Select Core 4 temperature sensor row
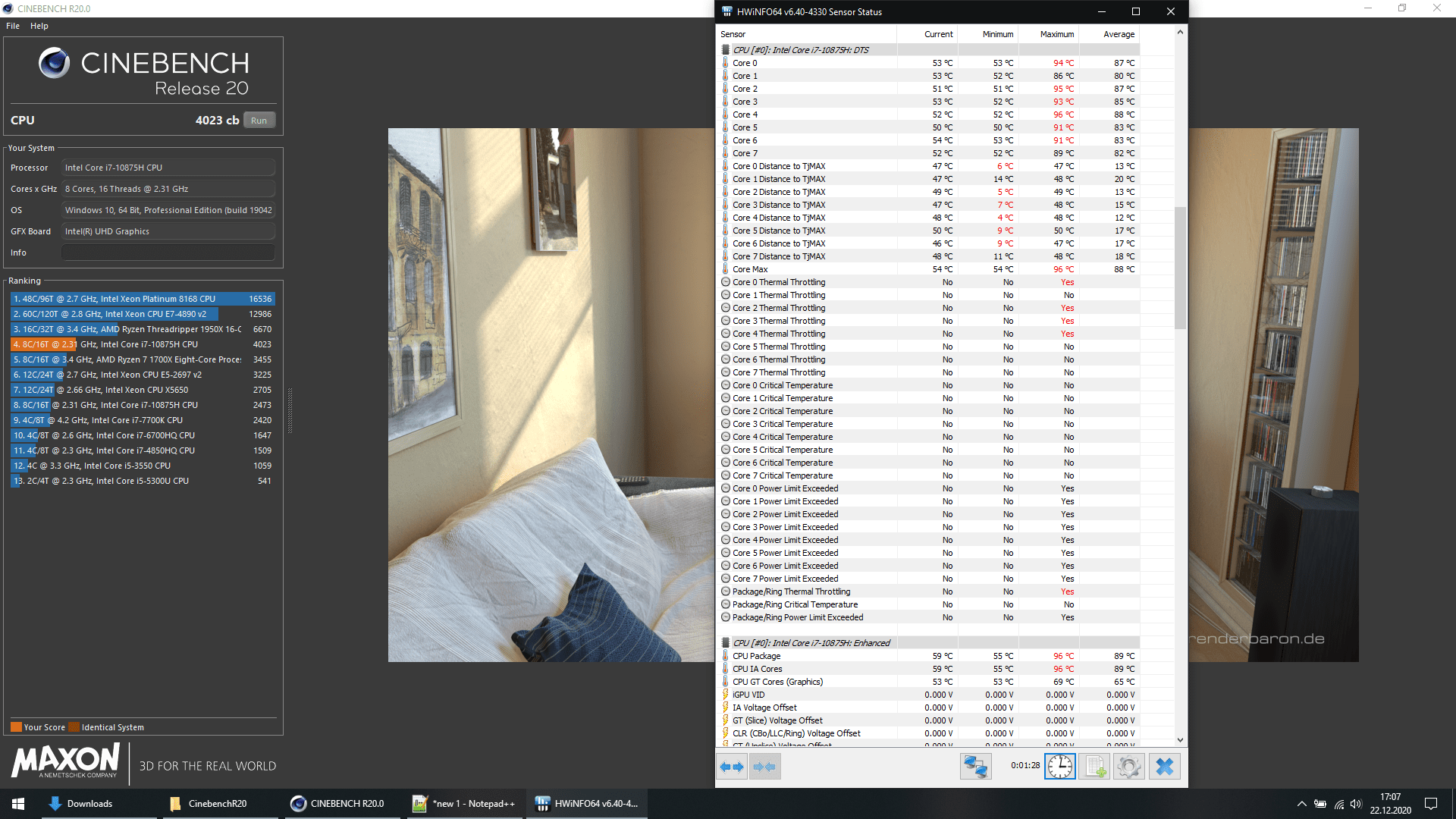 point(929,115)
